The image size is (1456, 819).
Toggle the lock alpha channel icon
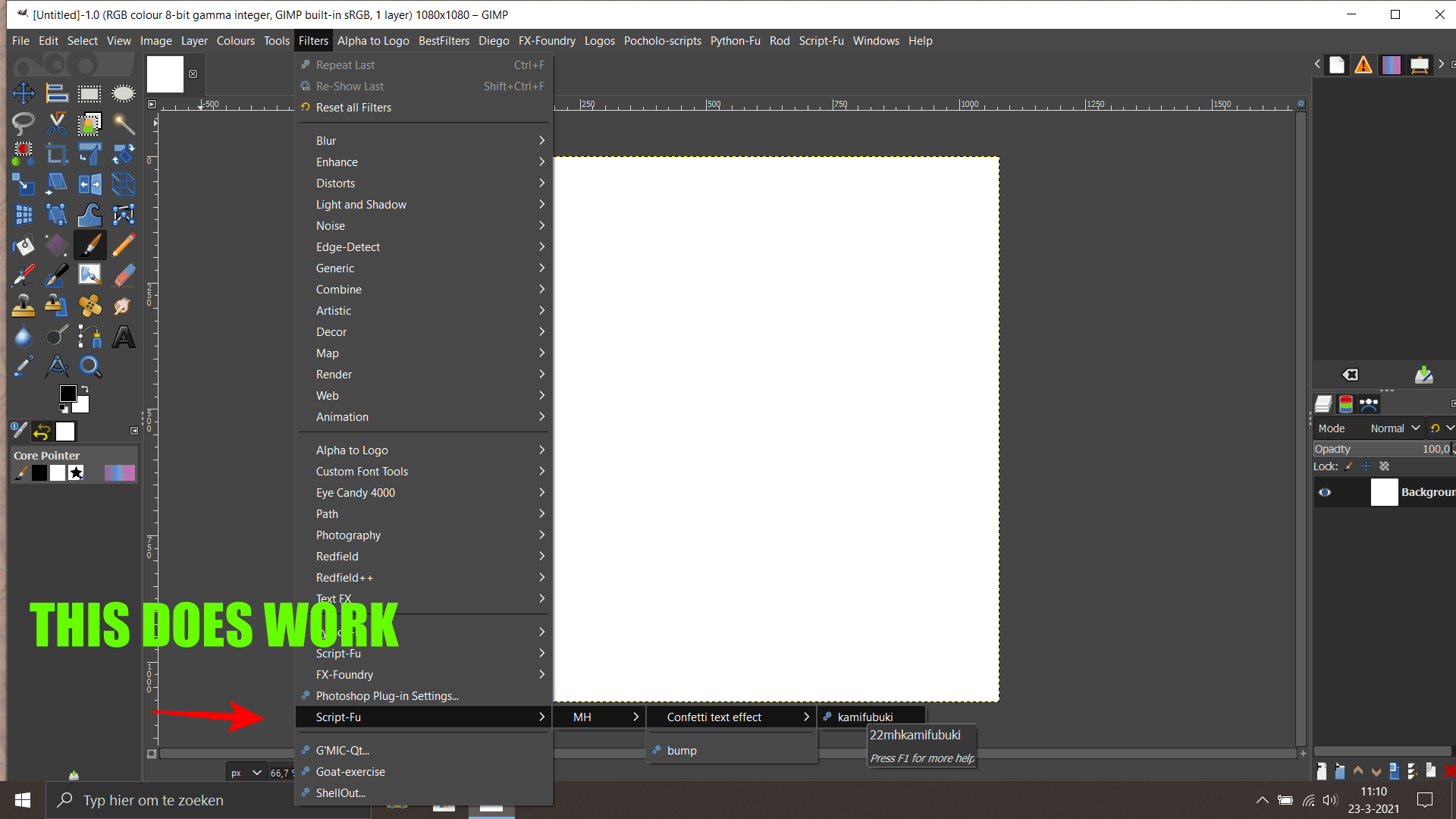(x=1384, y=466)
